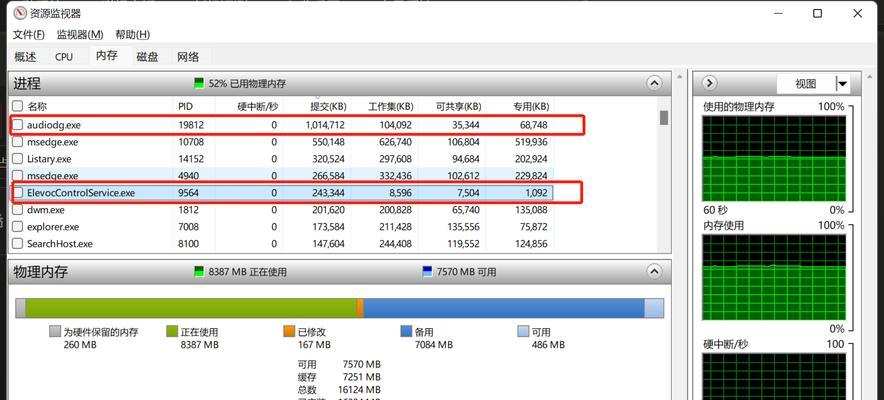The height and width of the screenshot is (400, 884).
Task: Click the 视图 button
Action: tap(806, 84)
